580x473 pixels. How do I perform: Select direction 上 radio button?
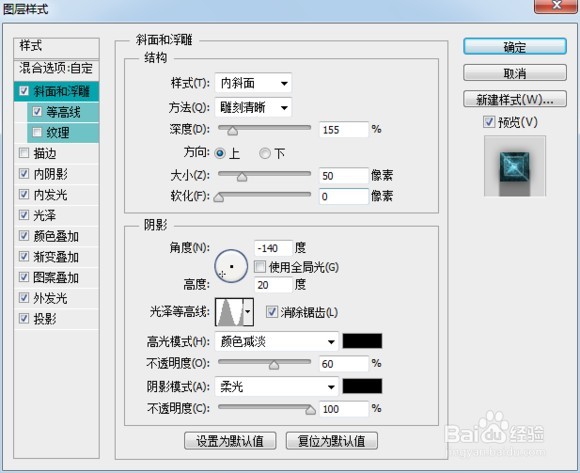point(220,153)
